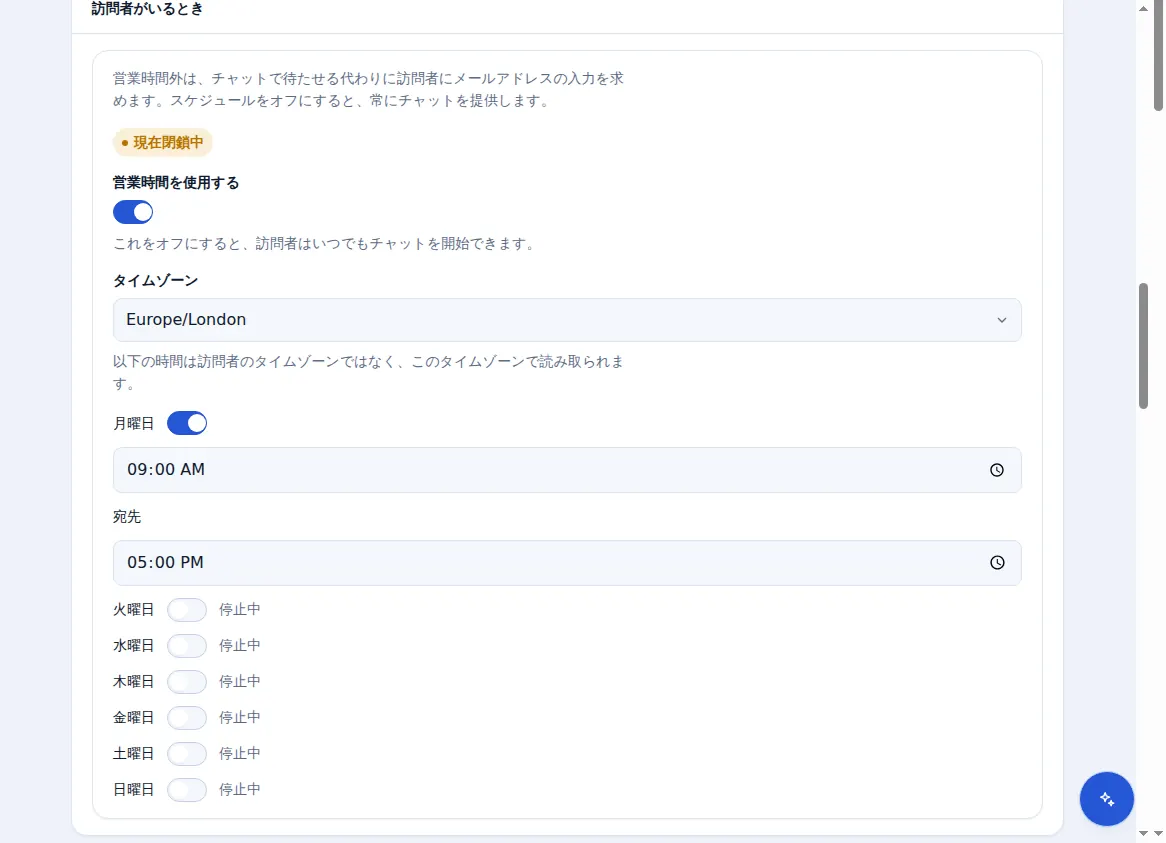
Task: Open the Europe/London timezone dropdown
Action: pos(567,320)
